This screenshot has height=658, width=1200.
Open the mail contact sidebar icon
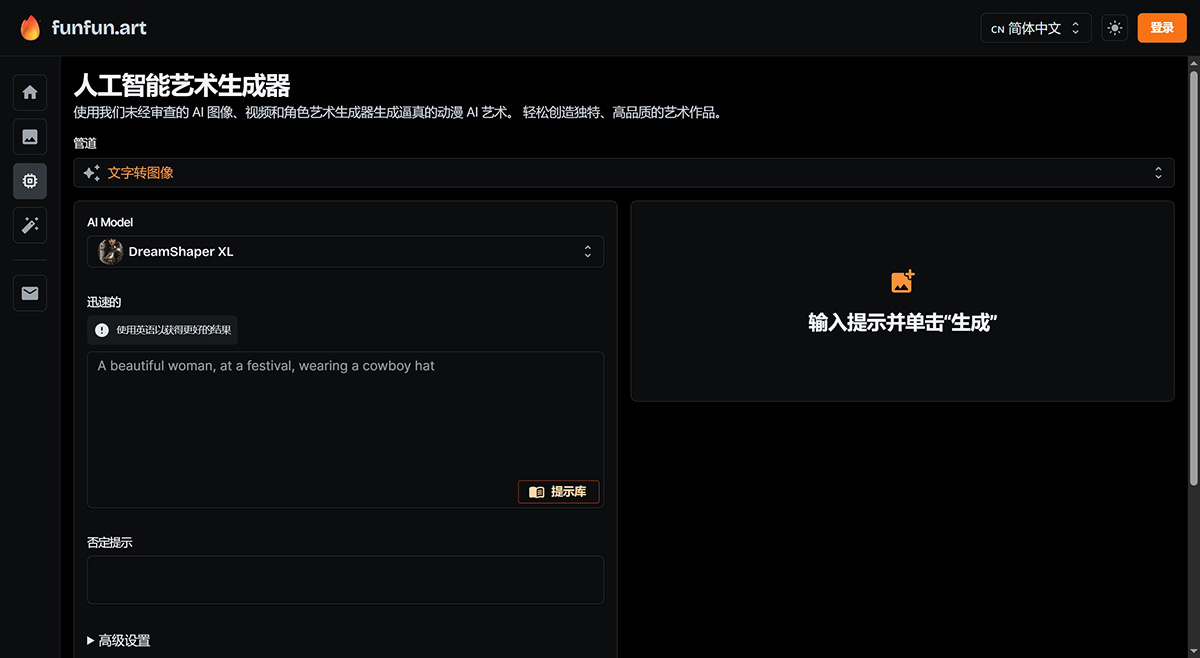click(x=30, y=293)
